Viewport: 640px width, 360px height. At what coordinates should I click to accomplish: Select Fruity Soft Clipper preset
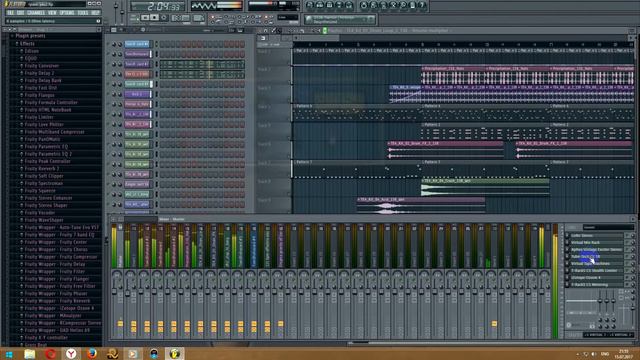click(x=44, y=176)
